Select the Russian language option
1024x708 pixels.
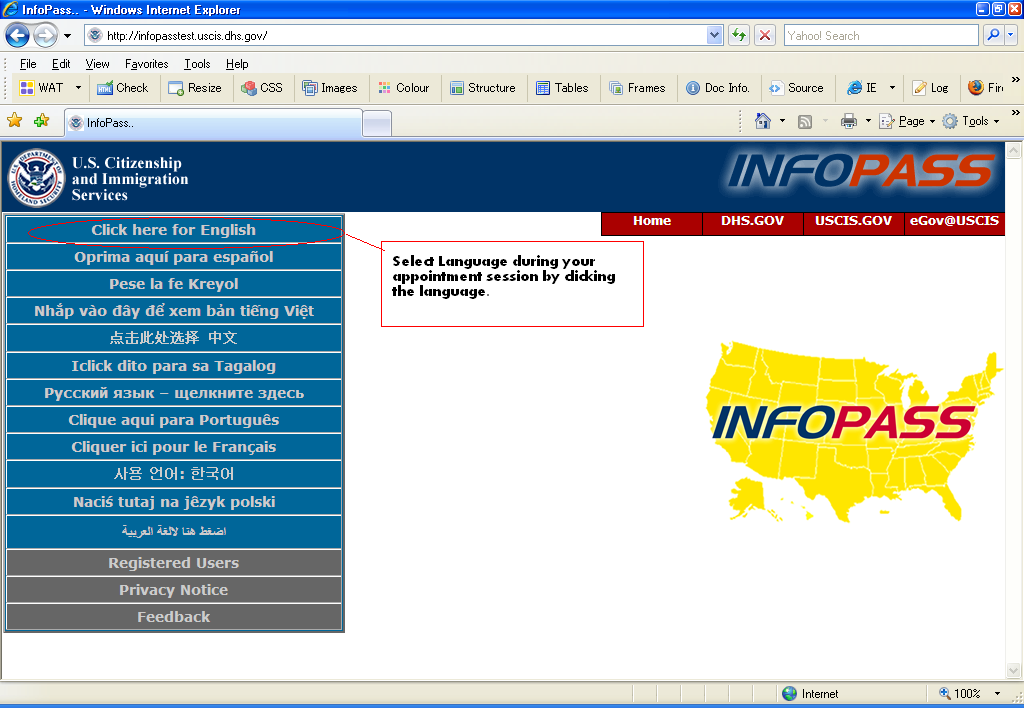pyautogui.click(x=174, y=393)
